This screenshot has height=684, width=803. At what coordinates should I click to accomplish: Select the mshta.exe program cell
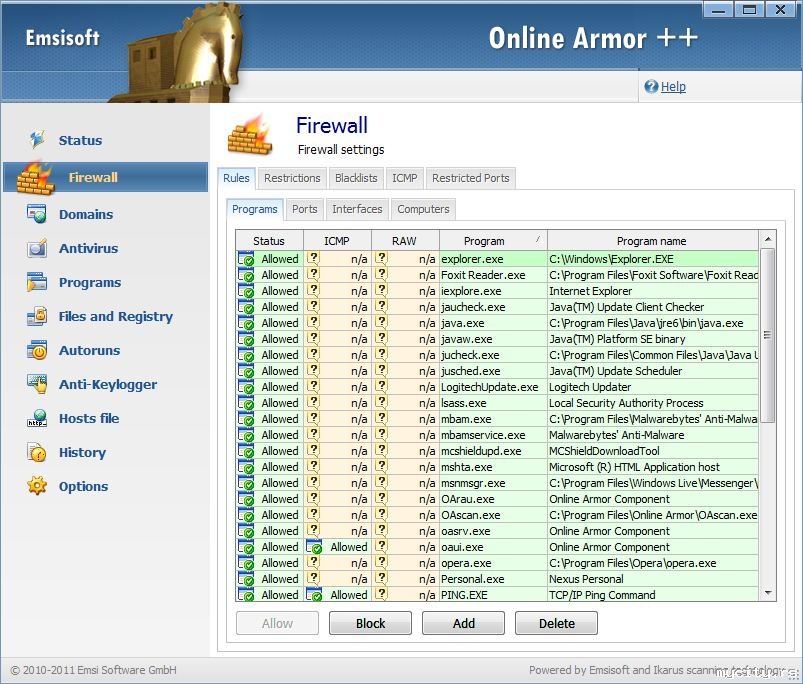[493, 467]
